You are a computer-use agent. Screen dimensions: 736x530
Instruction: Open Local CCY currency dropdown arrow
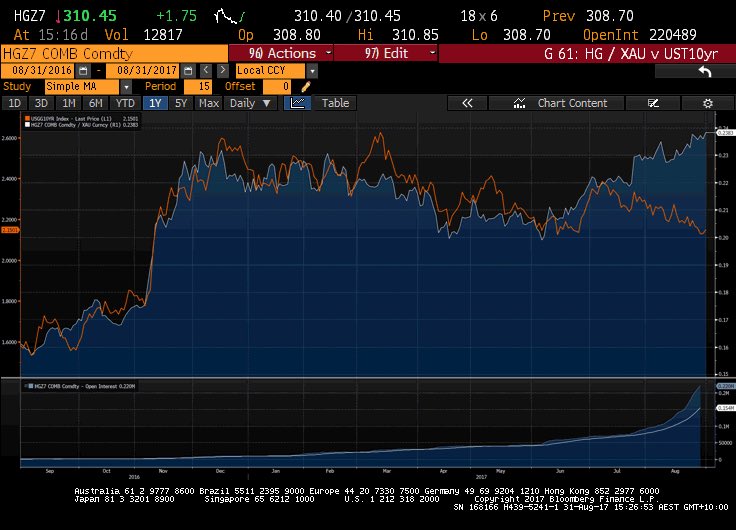point(312,71)
